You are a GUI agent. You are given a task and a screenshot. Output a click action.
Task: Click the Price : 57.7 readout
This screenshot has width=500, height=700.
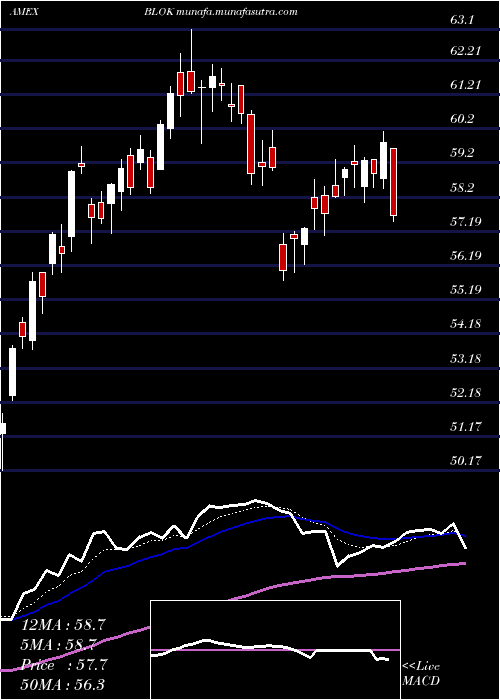[x=63, y=665]
